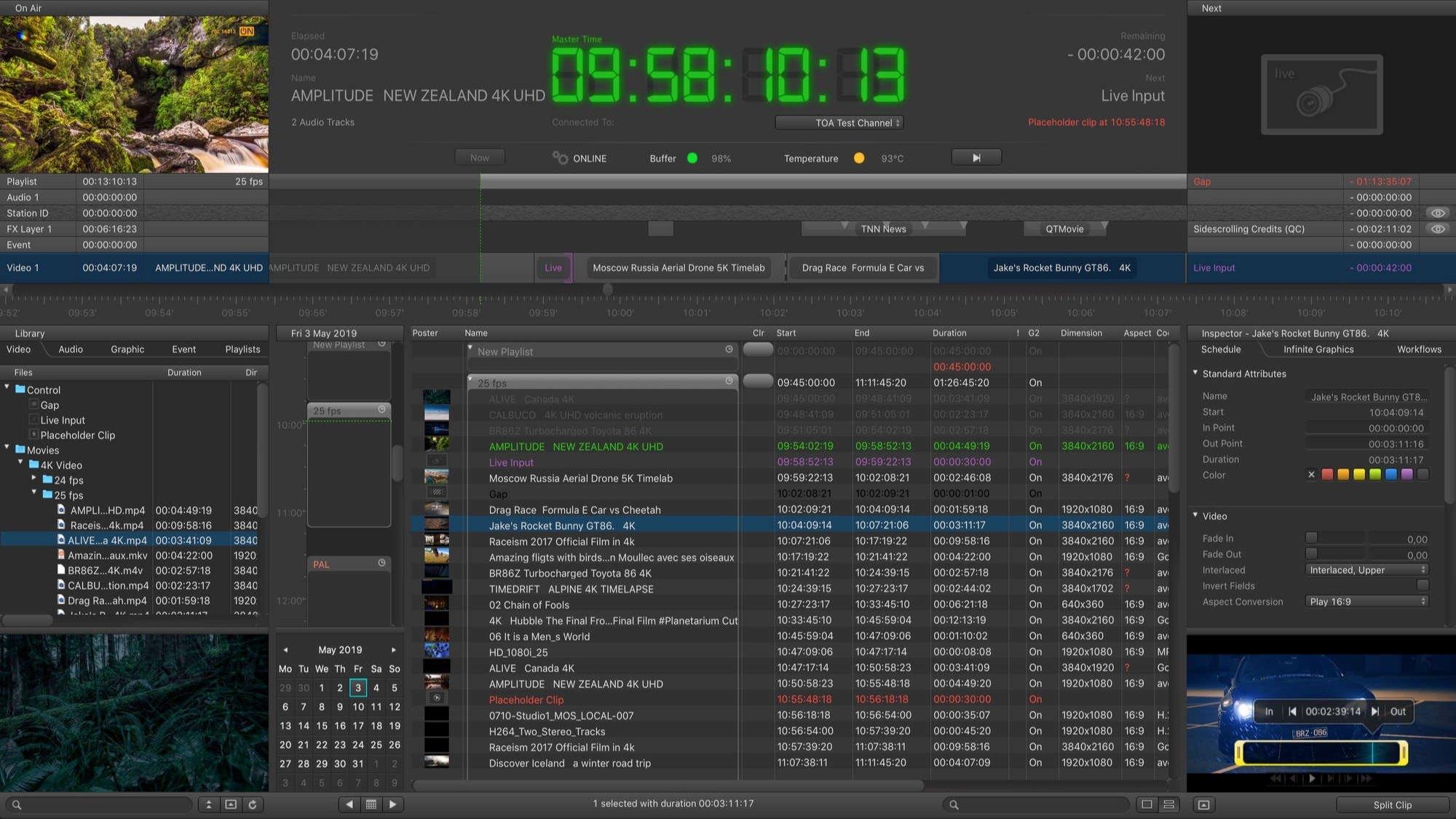Click the Now button
1456x819 pixels.
coord(479,157)
